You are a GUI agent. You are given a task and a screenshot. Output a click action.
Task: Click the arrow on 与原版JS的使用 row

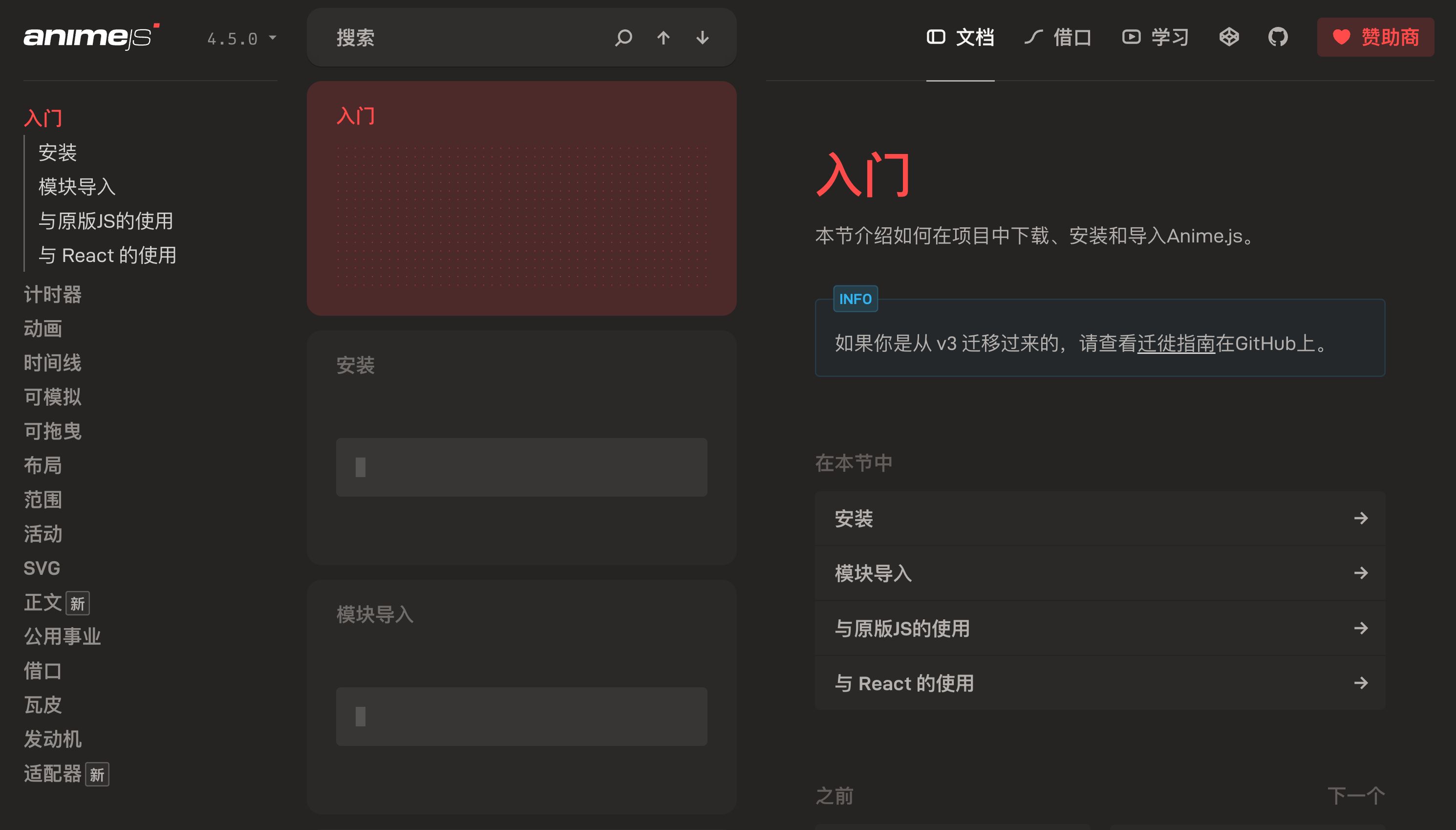pos(1361,628)
